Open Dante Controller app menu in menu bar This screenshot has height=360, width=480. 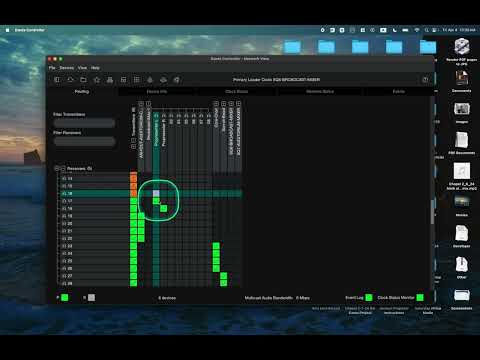(x=29, y=30)
